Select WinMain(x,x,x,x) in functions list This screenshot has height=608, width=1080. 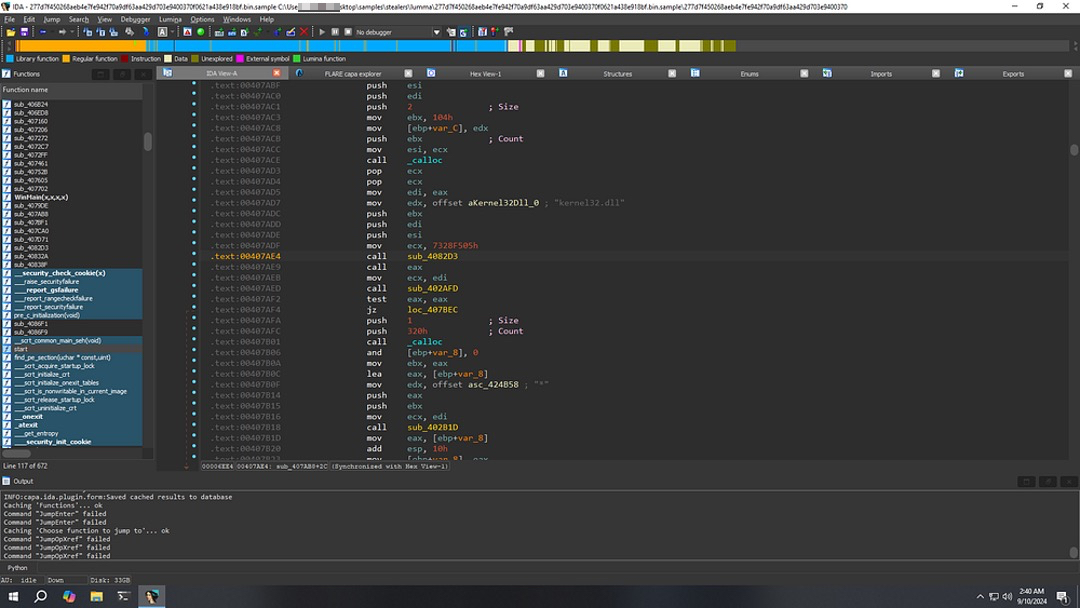pyautogui.click(x=41, y=197)
